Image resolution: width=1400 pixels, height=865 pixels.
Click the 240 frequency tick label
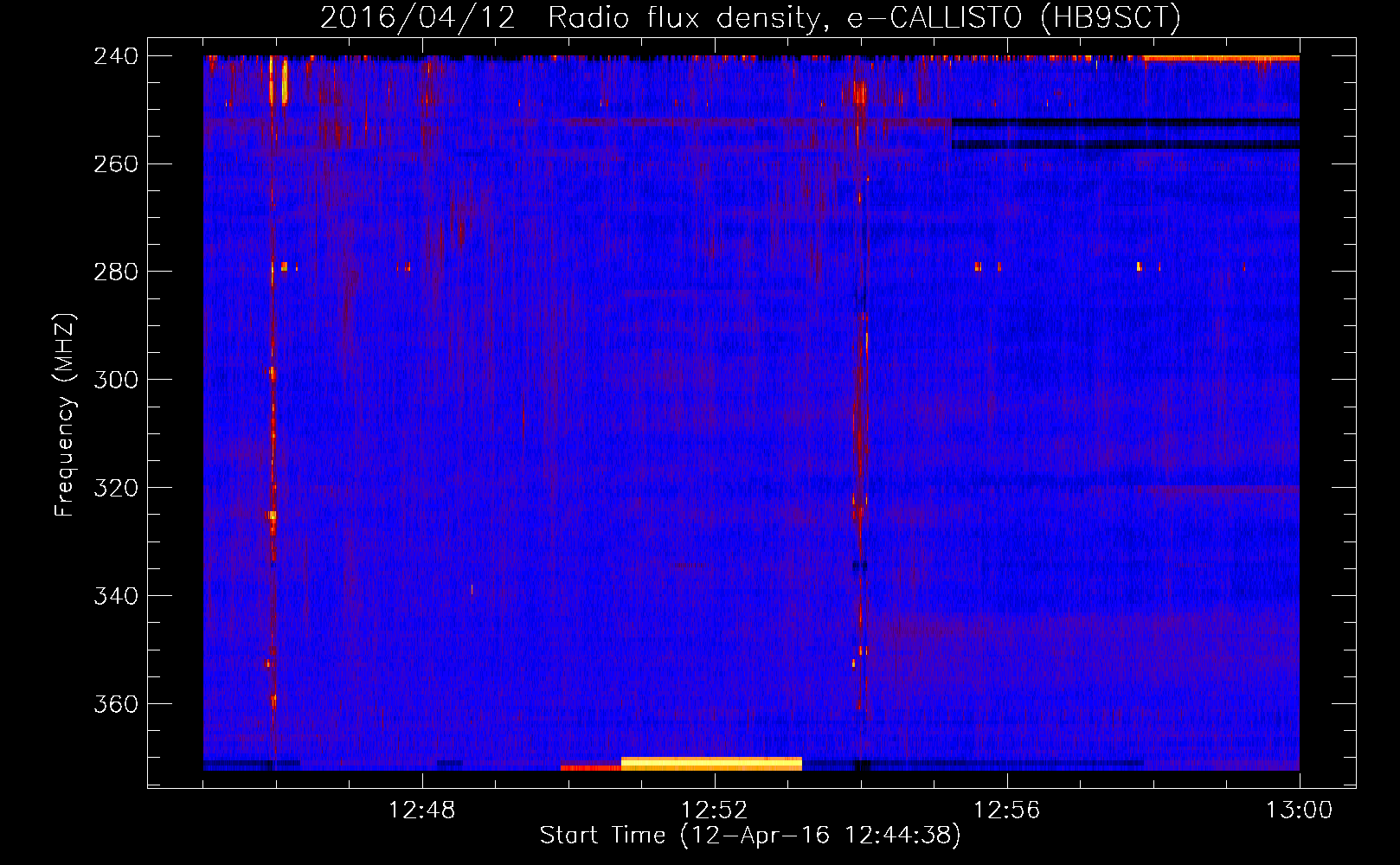116,56
